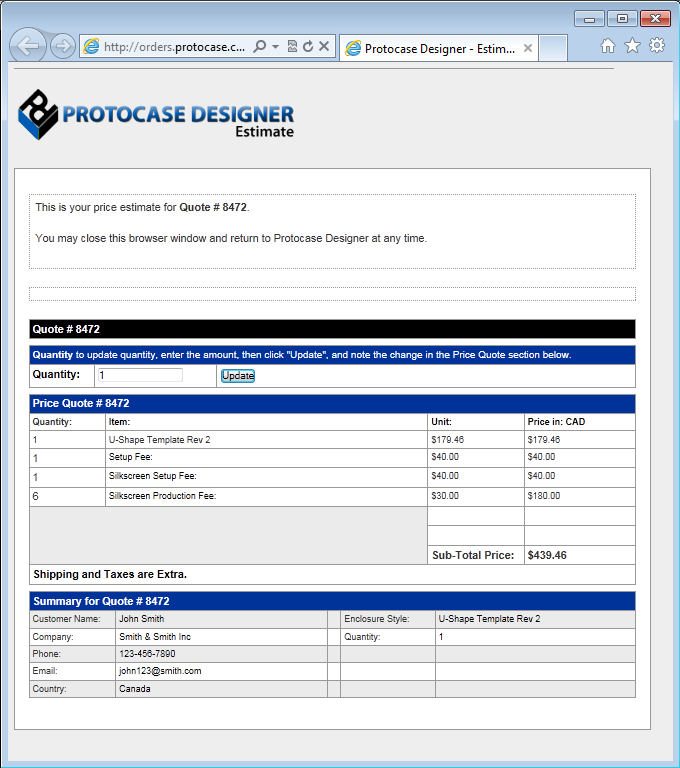The height and width of the screenshot is (768, 680).
Task: Toggle the Compatibility View icon
Action: click(x=292, y=47)
